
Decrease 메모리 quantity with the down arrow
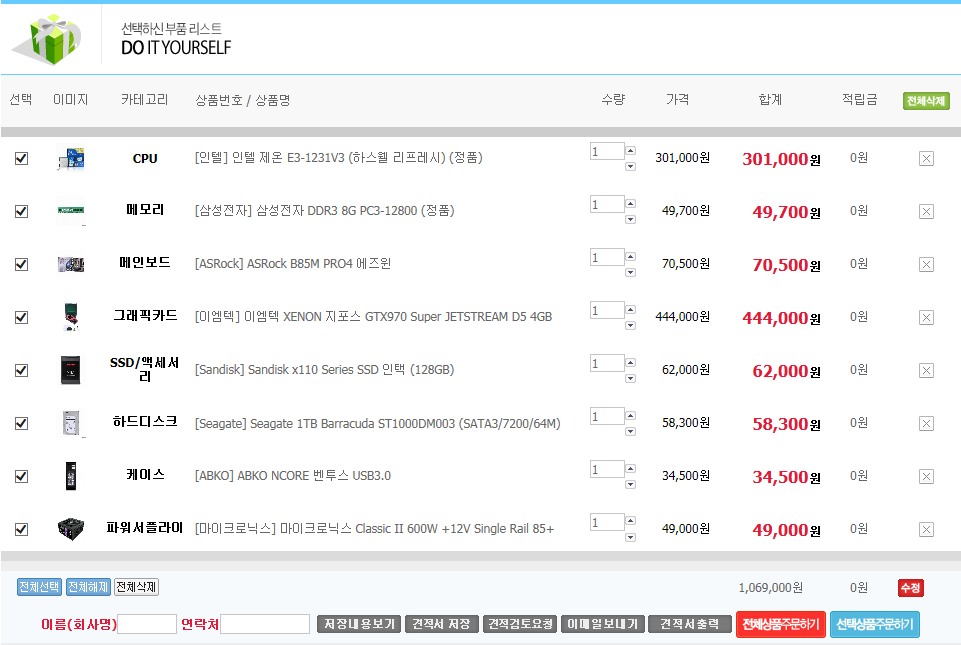click(630, 219)
